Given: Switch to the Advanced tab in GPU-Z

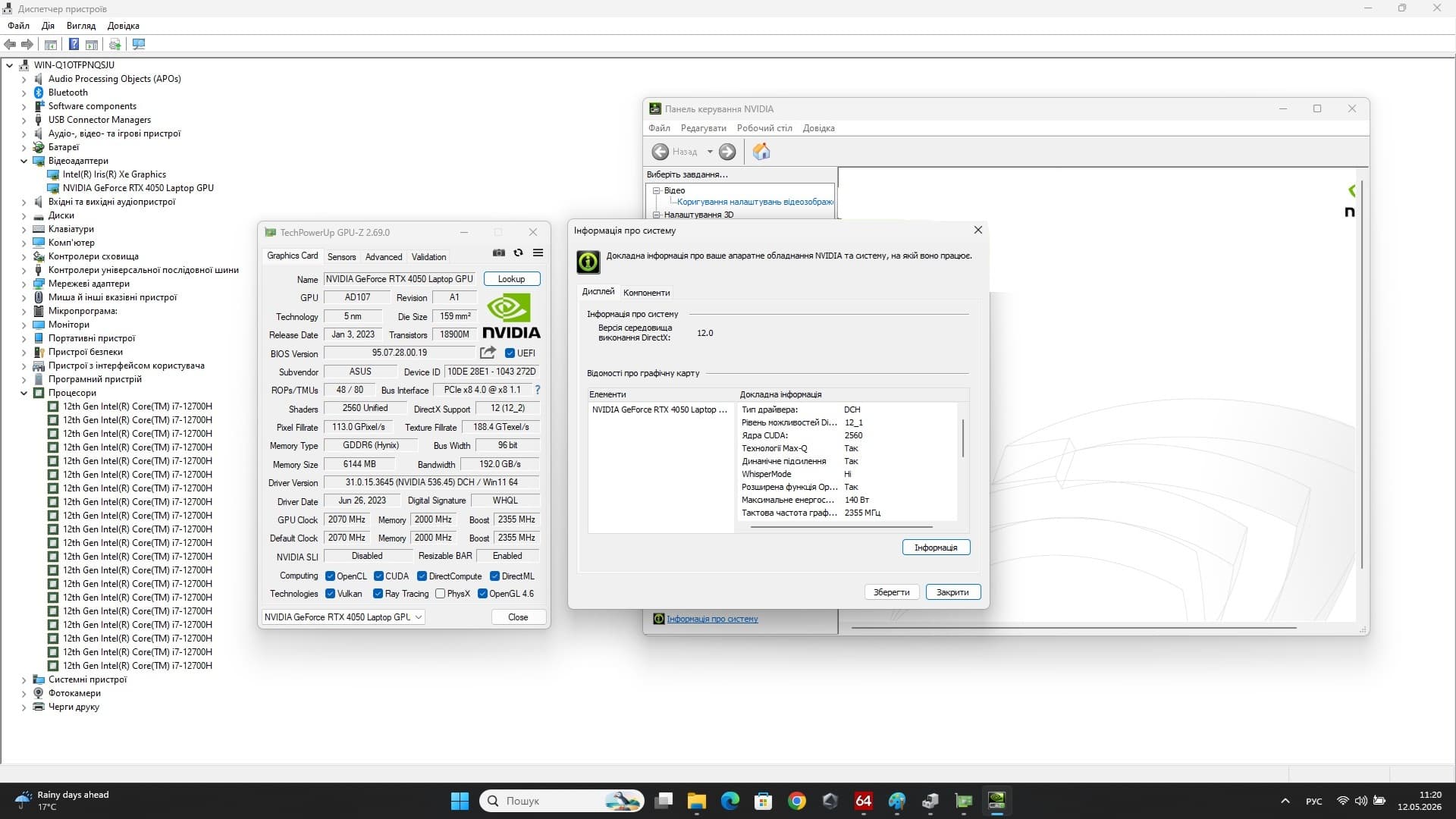Looking at the screenshot, I should click(x=384, y=257).
